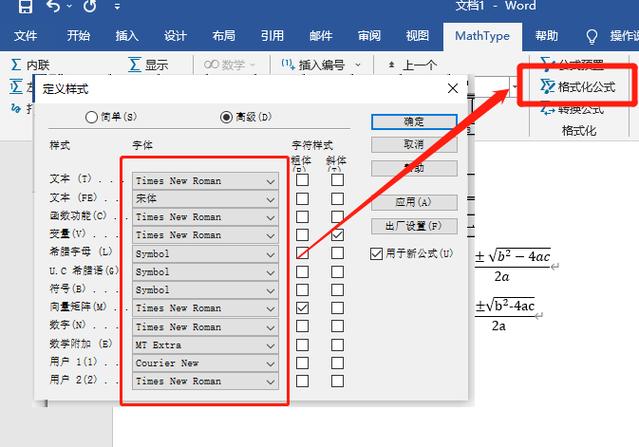Toggle italic checkbox for 用户2(2)

point(337,381)
